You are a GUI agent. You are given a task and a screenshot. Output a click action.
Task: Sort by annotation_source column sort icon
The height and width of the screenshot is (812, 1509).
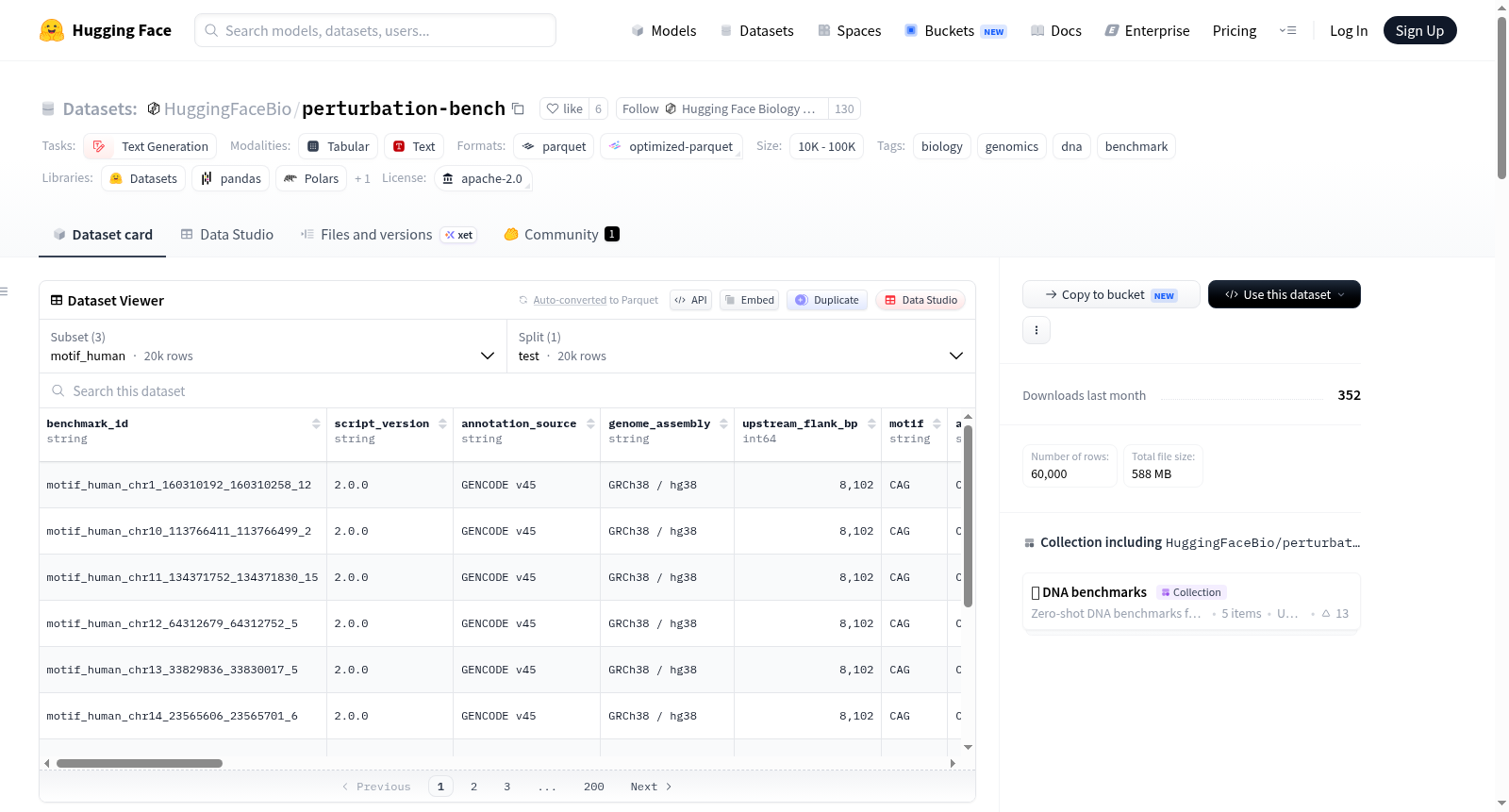590,423
